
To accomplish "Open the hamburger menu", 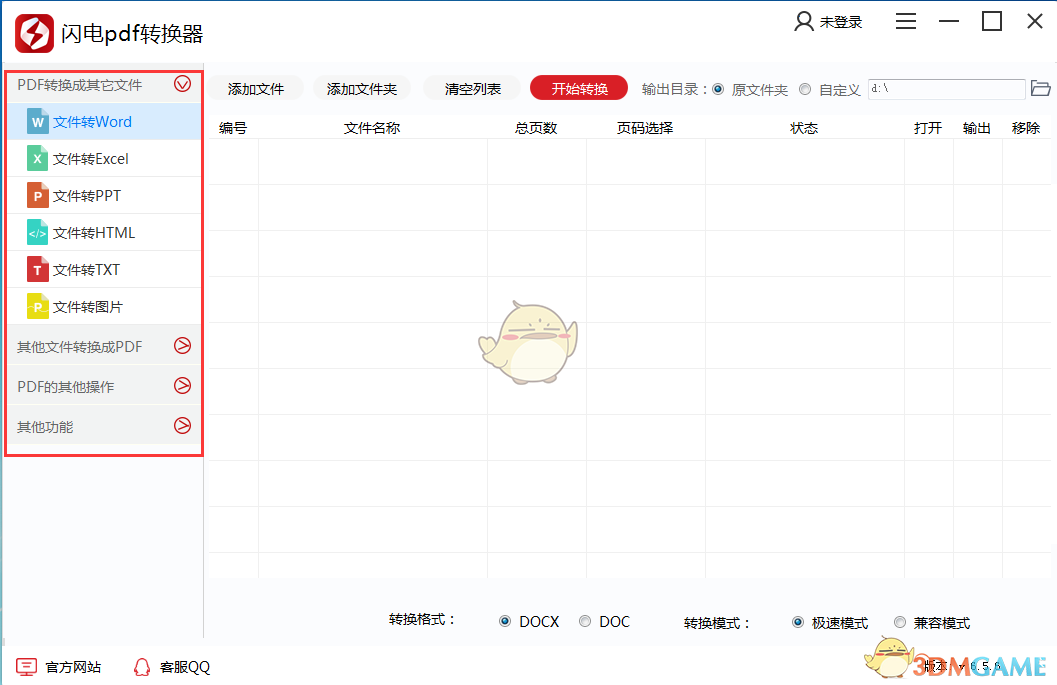I will (906, 20).
